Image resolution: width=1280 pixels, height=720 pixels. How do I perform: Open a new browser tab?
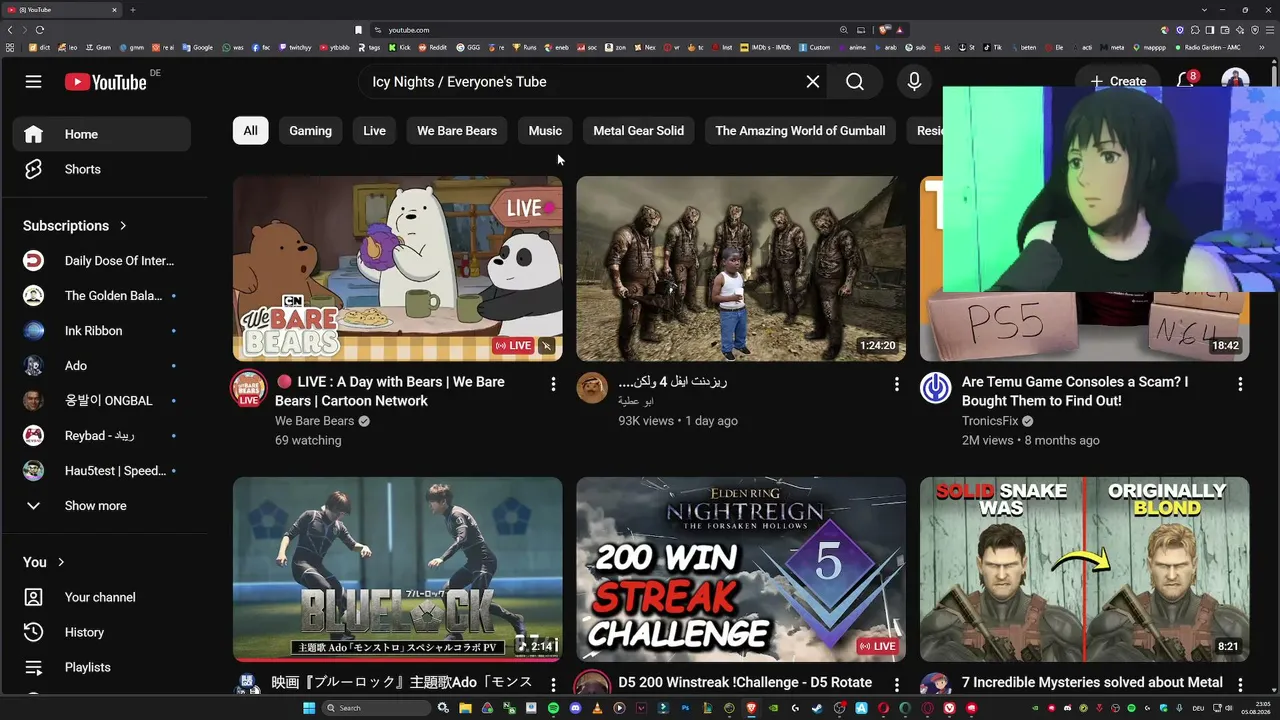(x=132, y=10)
